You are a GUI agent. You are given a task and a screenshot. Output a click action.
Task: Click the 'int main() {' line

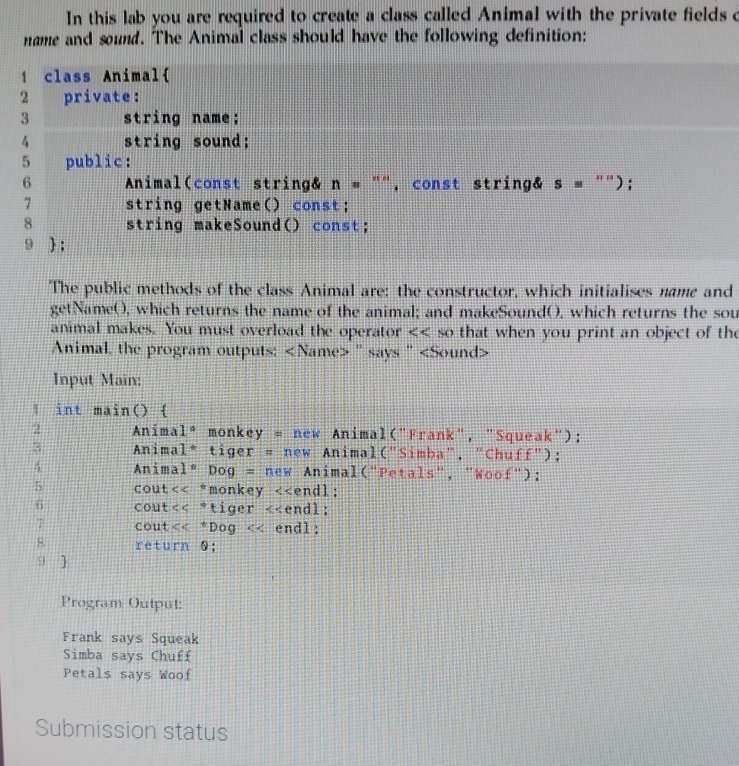pyautogui.click(x=111, y=410)
